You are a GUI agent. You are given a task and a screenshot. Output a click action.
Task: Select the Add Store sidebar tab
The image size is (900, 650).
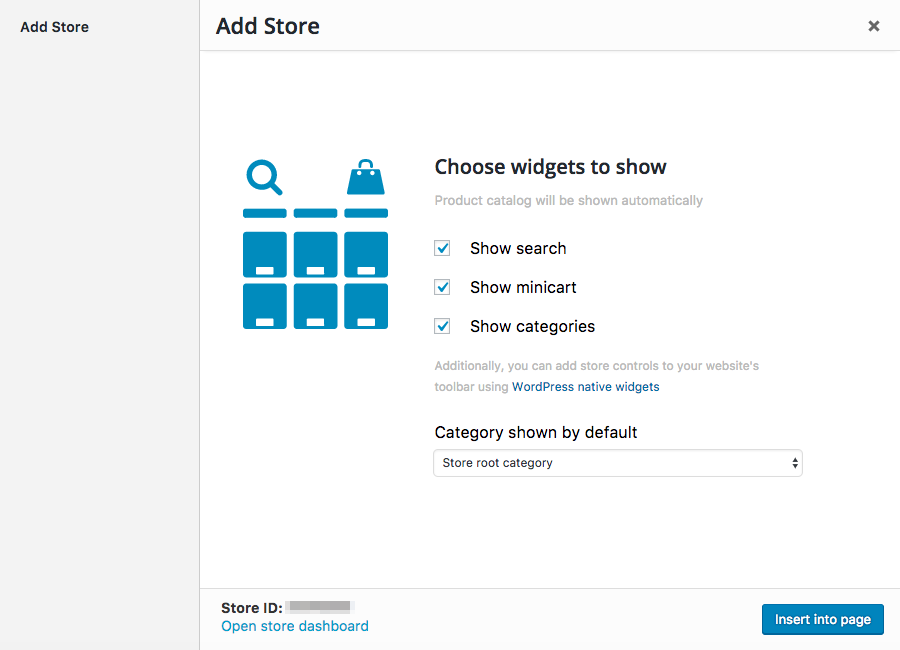coord(55,27)
